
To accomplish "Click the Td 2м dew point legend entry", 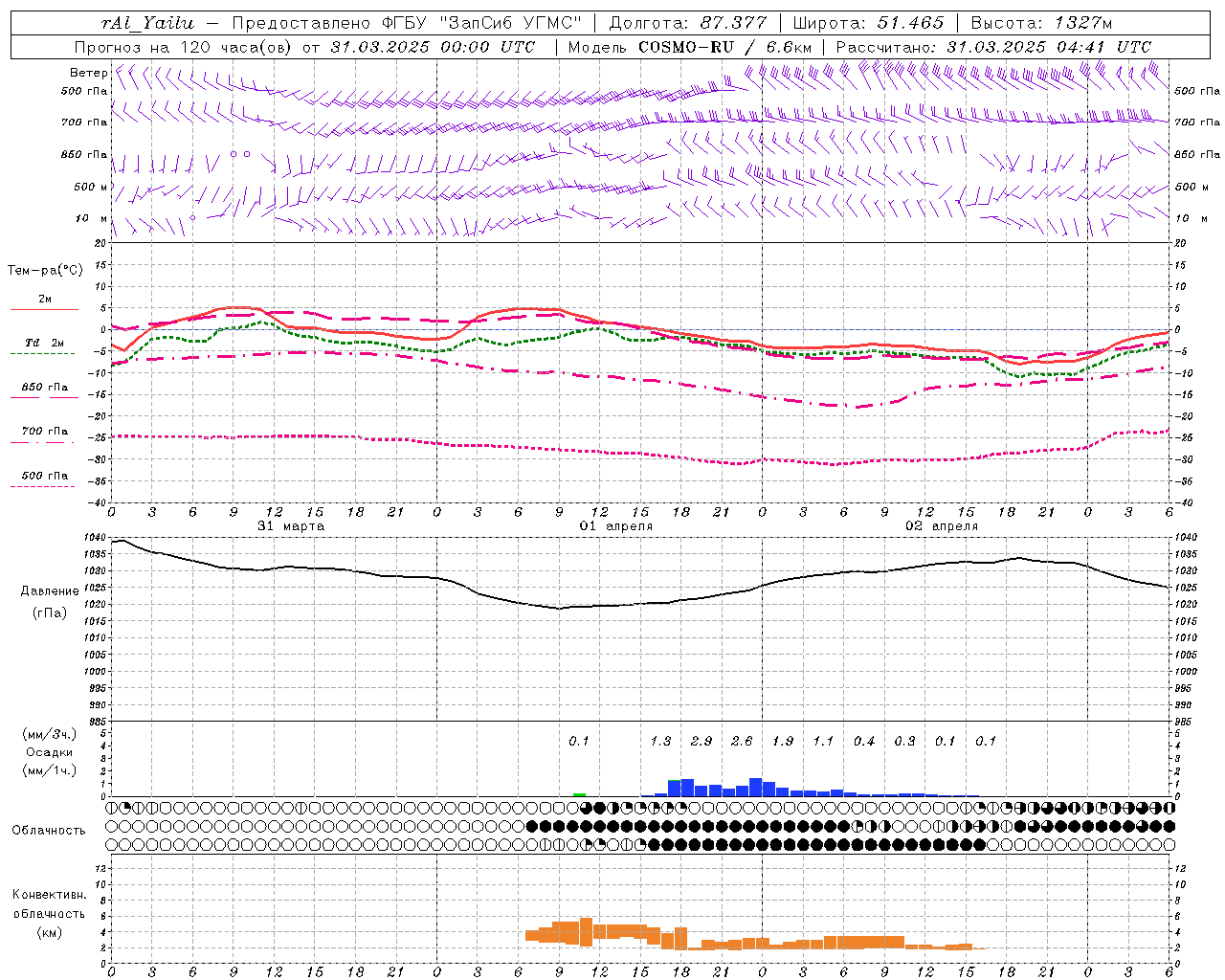I will 45,343.
